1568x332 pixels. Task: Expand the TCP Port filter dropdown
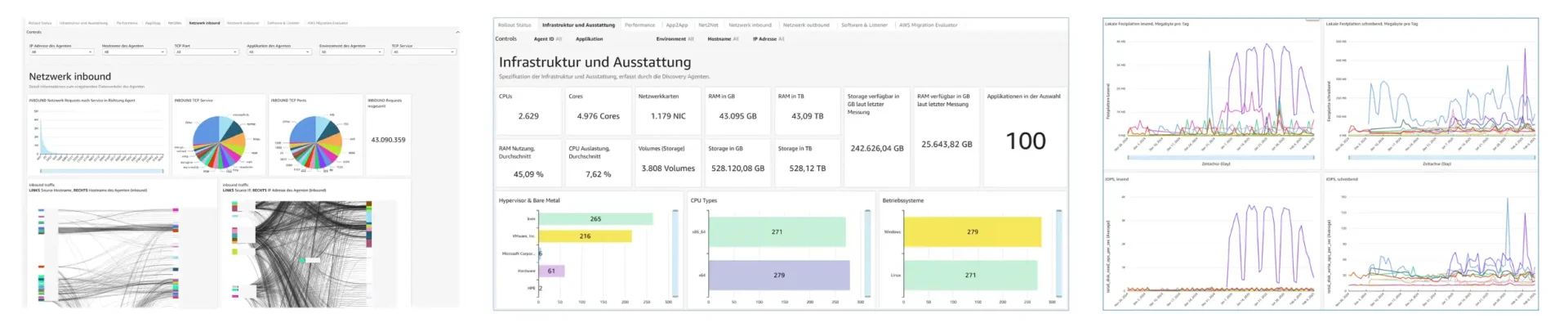206,52
